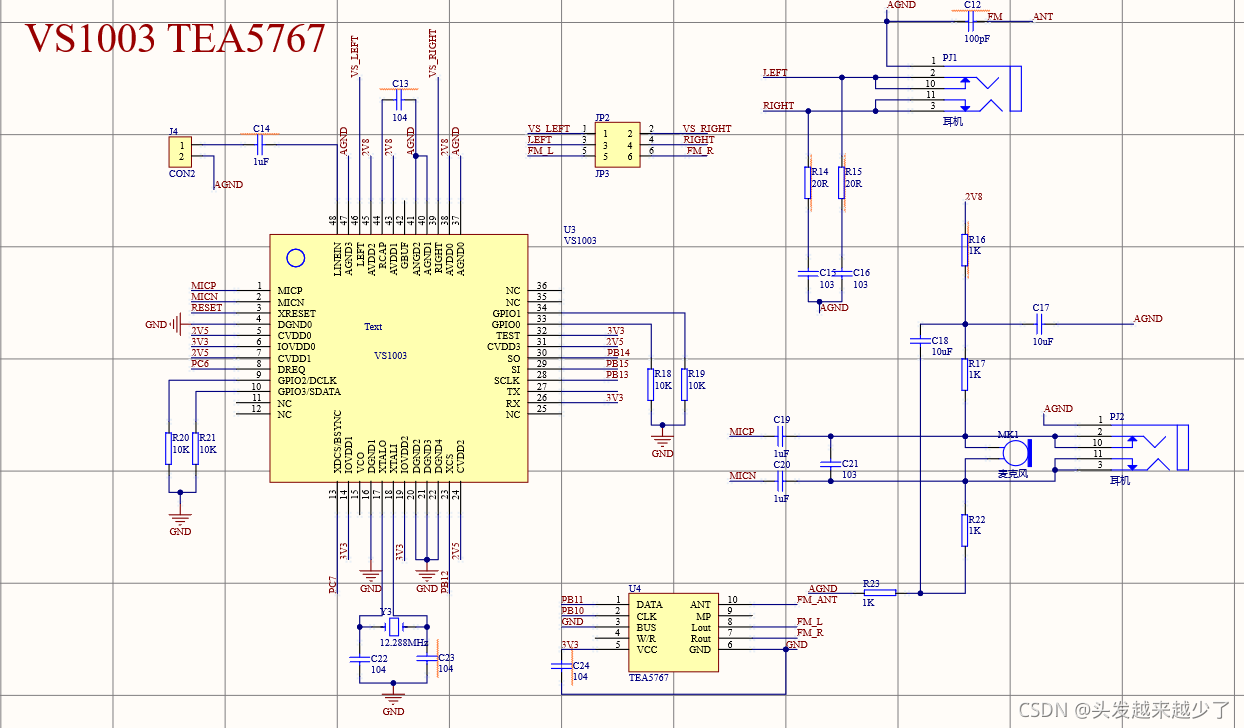
Task: Click the 'PB10' net label
Action: pyautogui.click(x=573, y=610)
